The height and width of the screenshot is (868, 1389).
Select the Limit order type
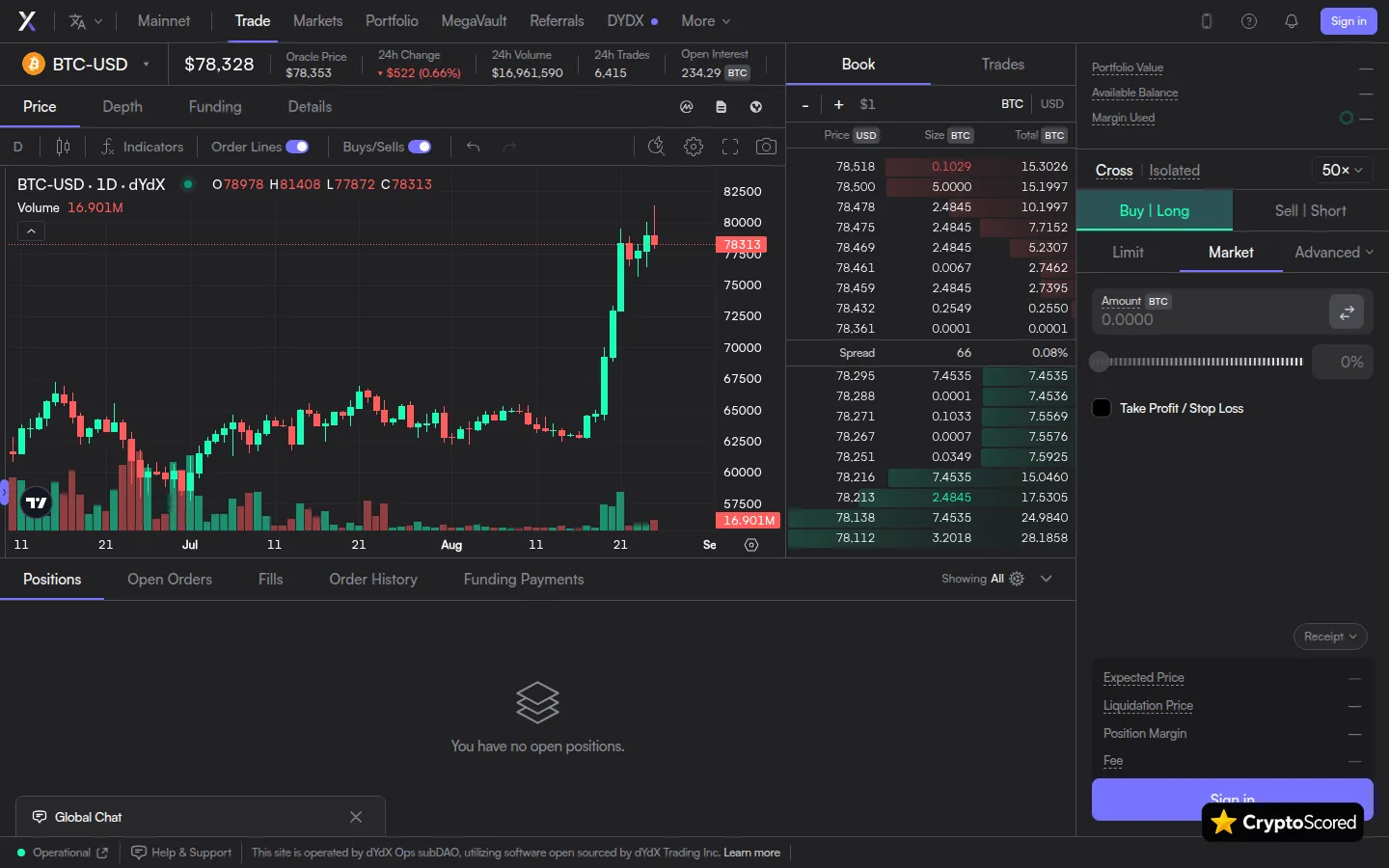click(1128, 252)
